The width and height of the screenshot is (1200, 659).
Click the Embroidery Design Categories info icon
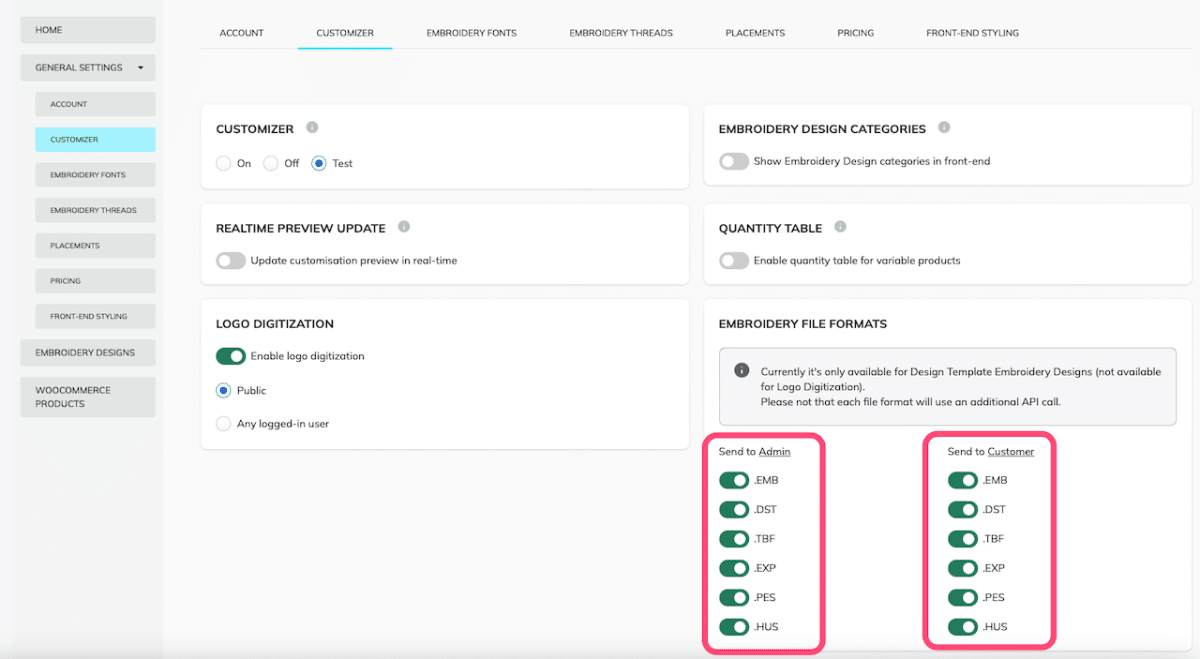pyautogui.click(x=944, y=128)
